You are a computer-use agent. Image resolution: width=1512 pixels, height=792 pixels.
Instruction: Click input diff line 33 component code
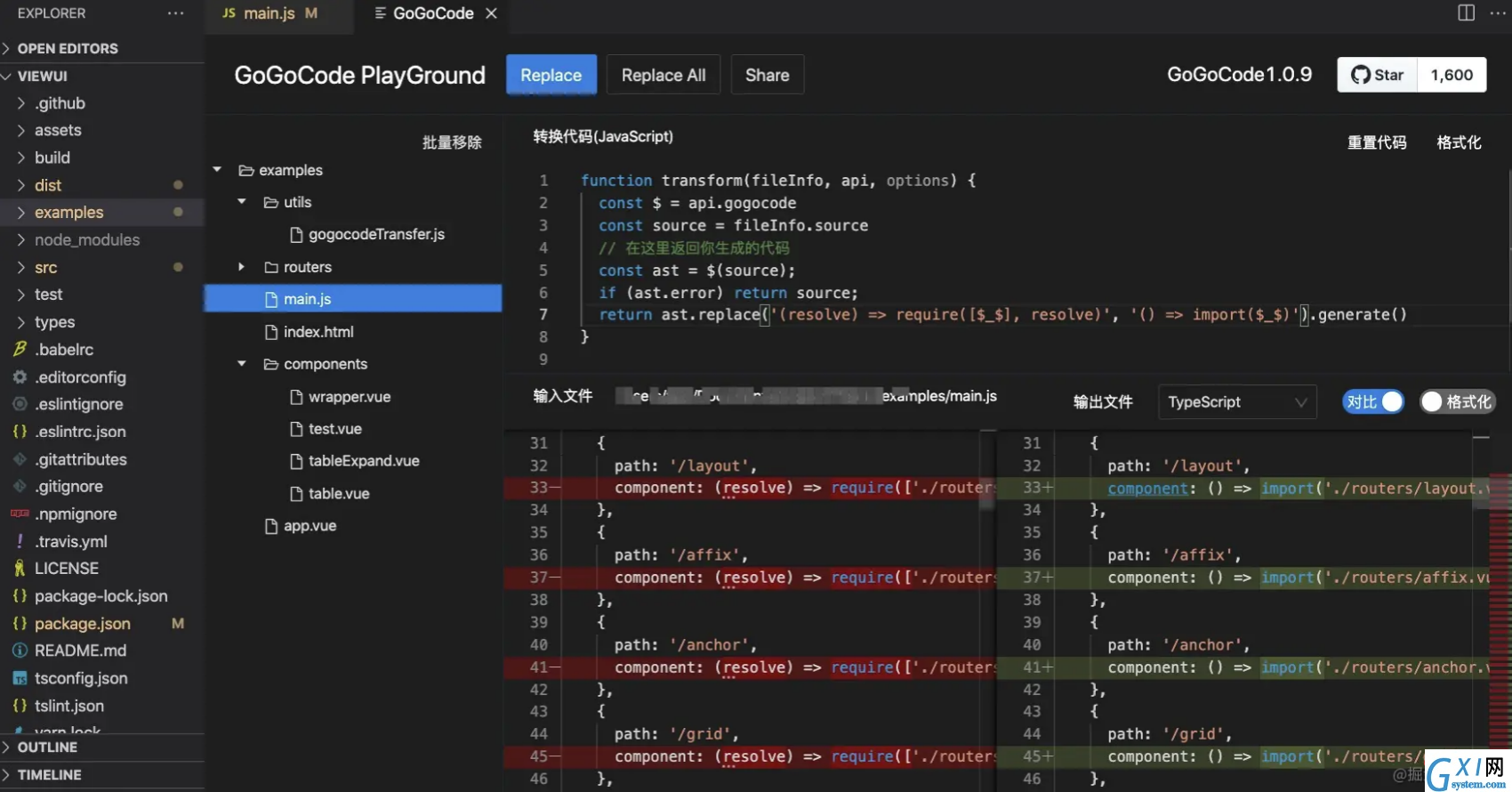[x=805, y=488]
